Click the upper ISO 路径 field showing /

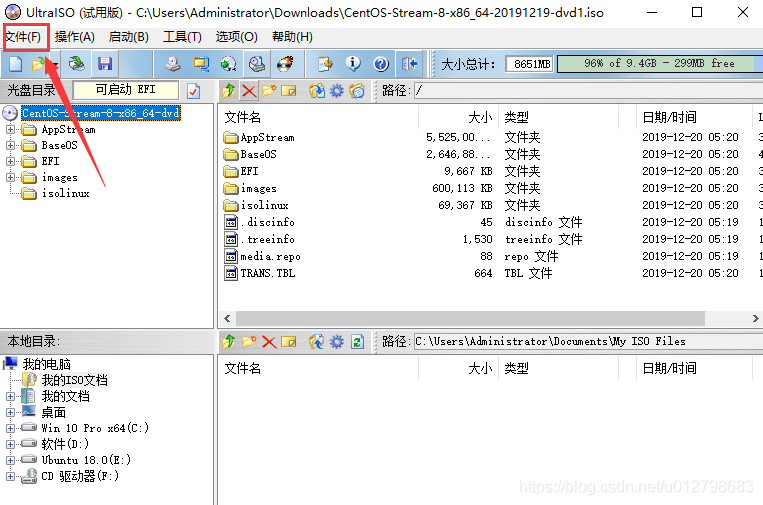click(x=588, y=90)
